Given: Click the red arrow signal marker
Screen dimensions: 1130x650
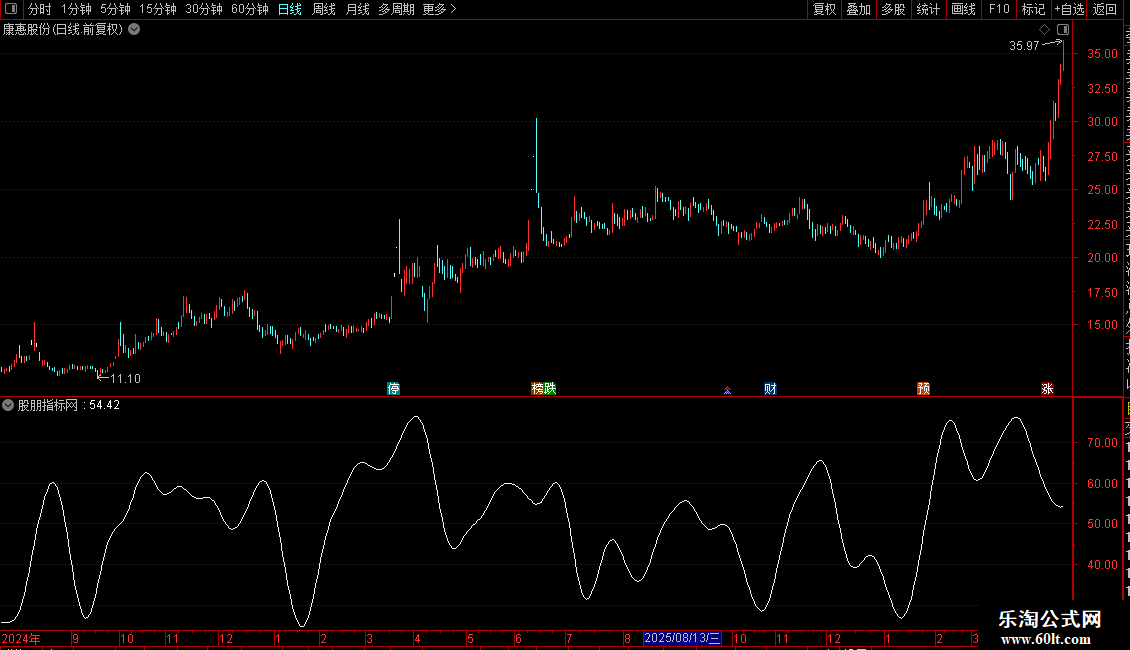Looking at the screenshot, I should pyautogui.click(x=727, y=390).
